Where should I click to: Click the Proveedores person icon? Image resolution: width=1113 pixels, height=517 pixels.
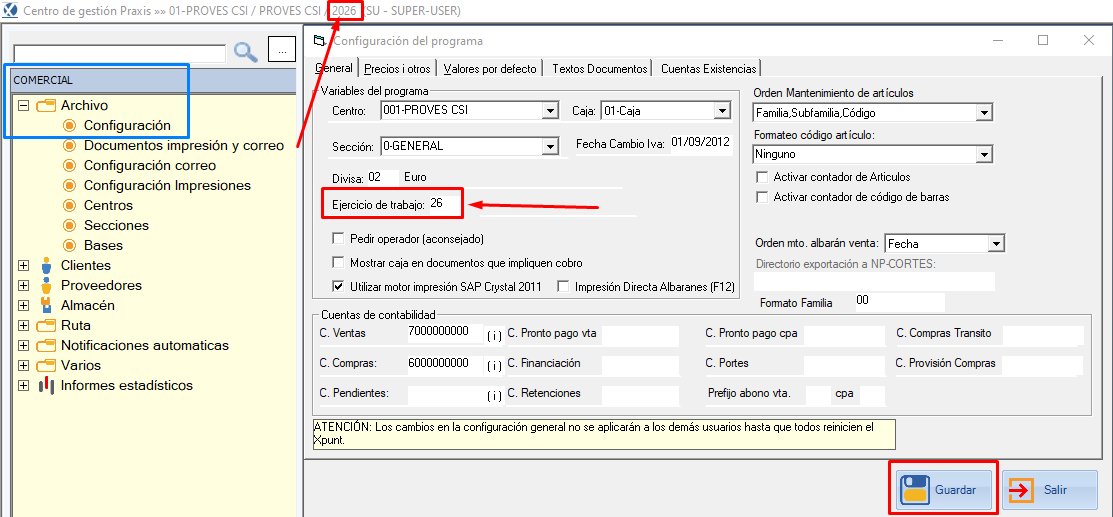pyautogui.click(x=46, y=285)
